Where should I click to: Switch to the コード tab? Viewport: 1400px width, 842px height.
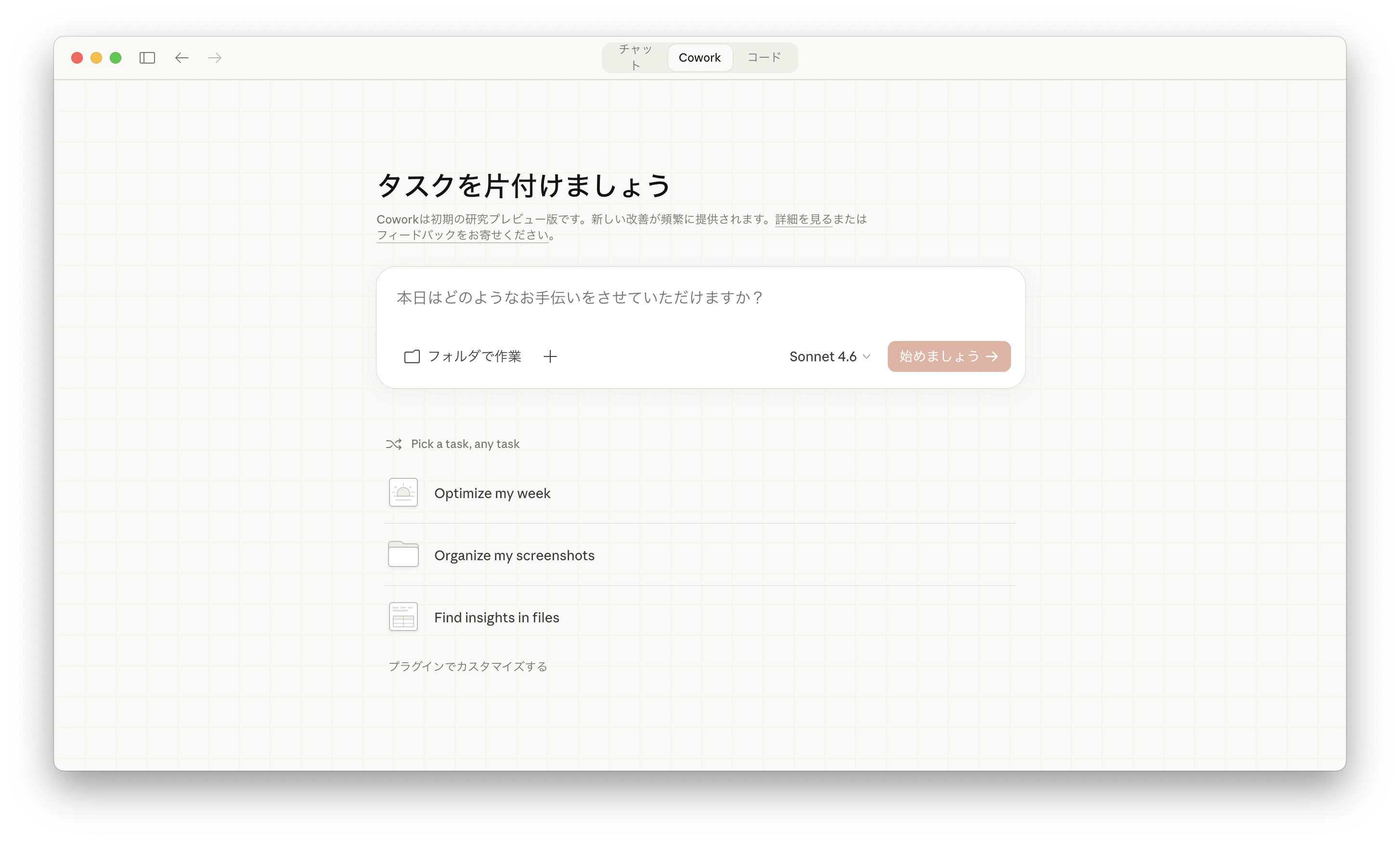[764, 57]
